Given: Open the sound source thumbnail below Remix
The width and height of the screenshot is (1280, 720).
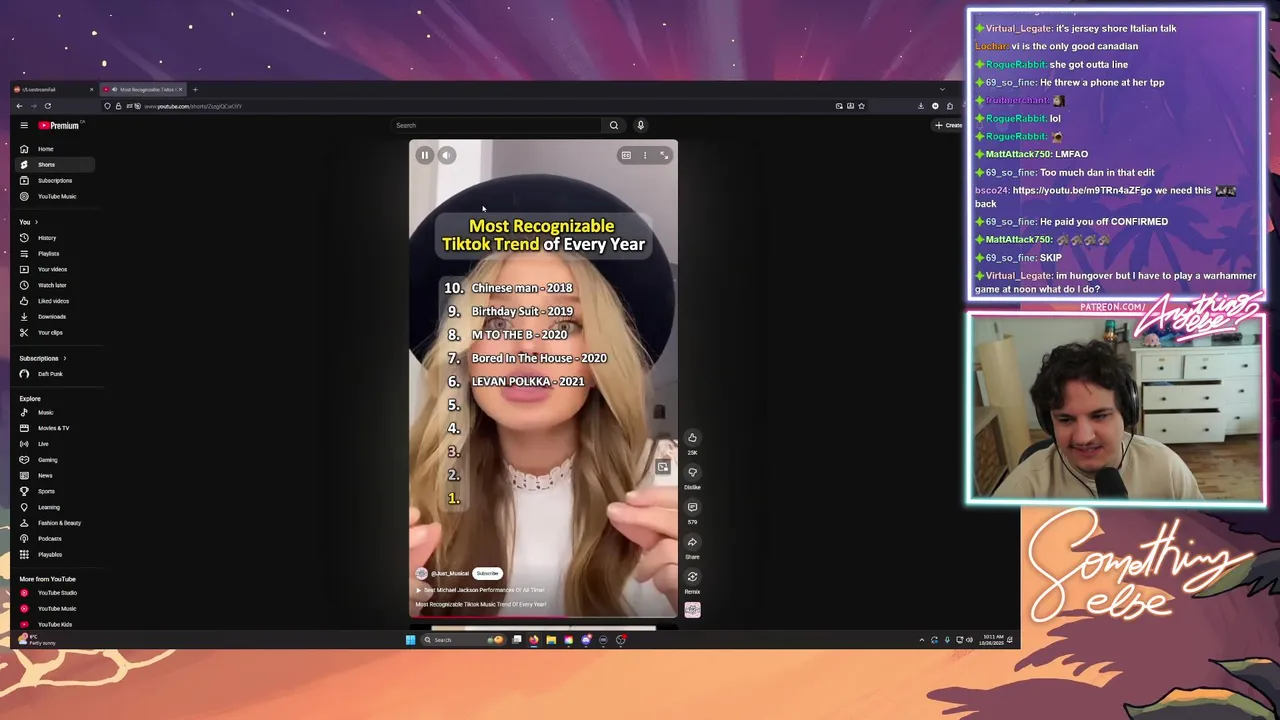Looking at the screenshot, I should coord(692,610).
